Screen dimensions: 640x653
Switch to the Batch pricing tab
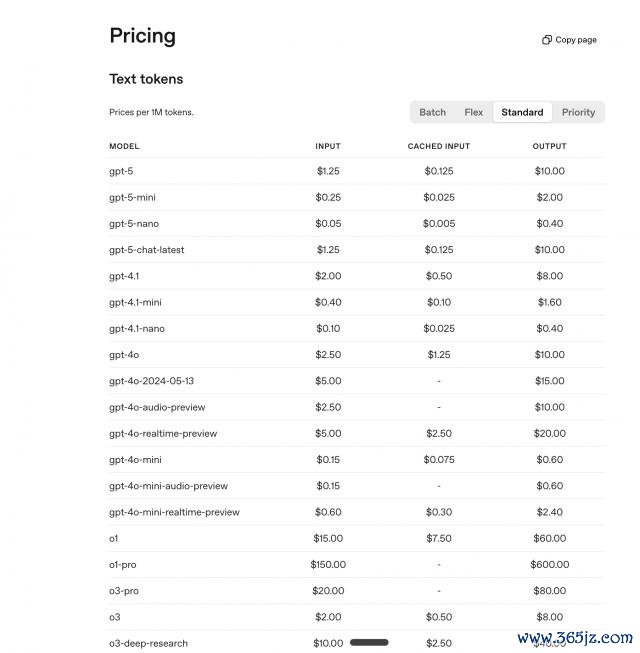click(x=433, y=112)
